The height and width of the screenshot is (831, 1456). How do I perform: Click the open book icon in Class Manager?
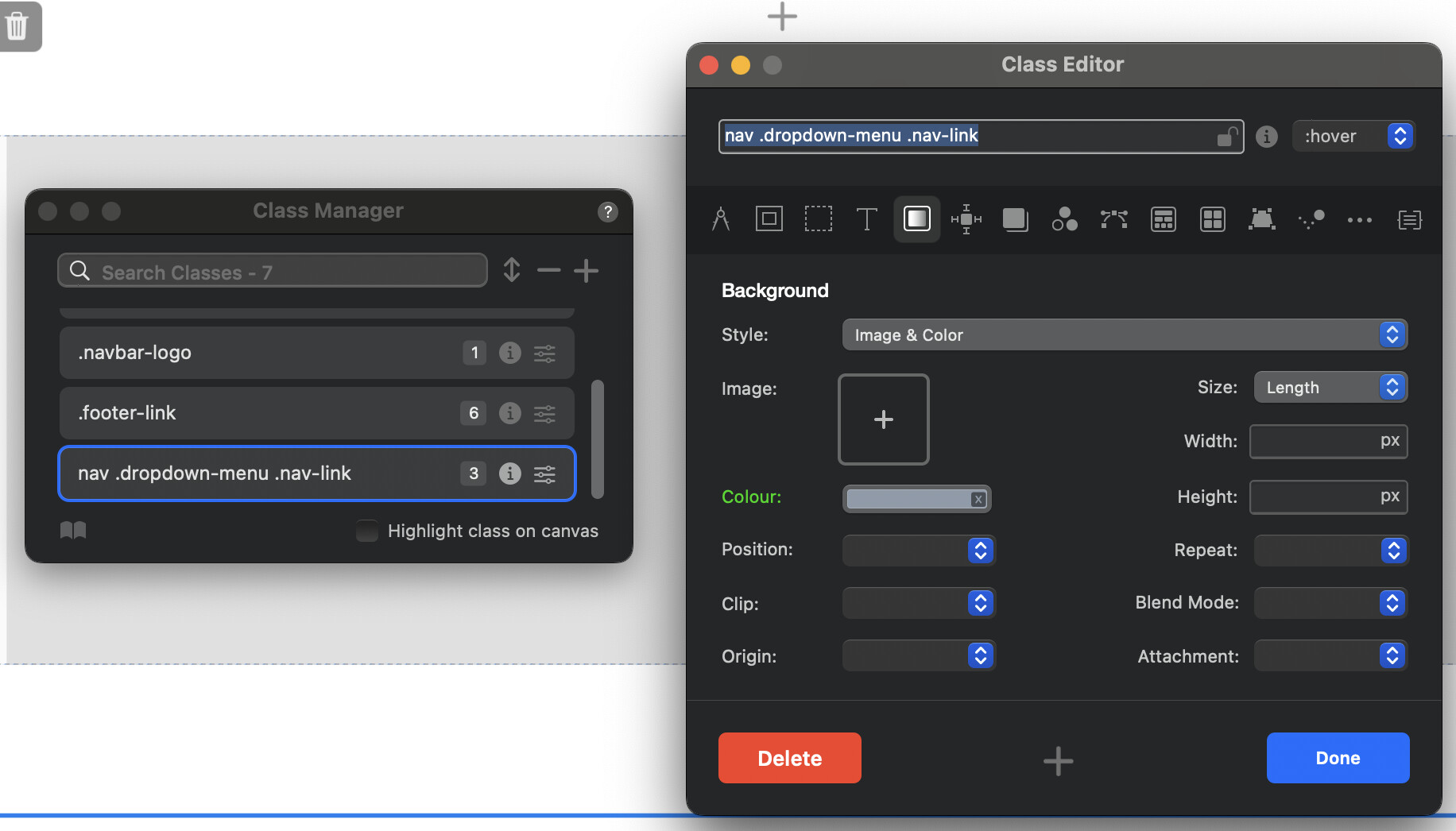coord(73,531)
